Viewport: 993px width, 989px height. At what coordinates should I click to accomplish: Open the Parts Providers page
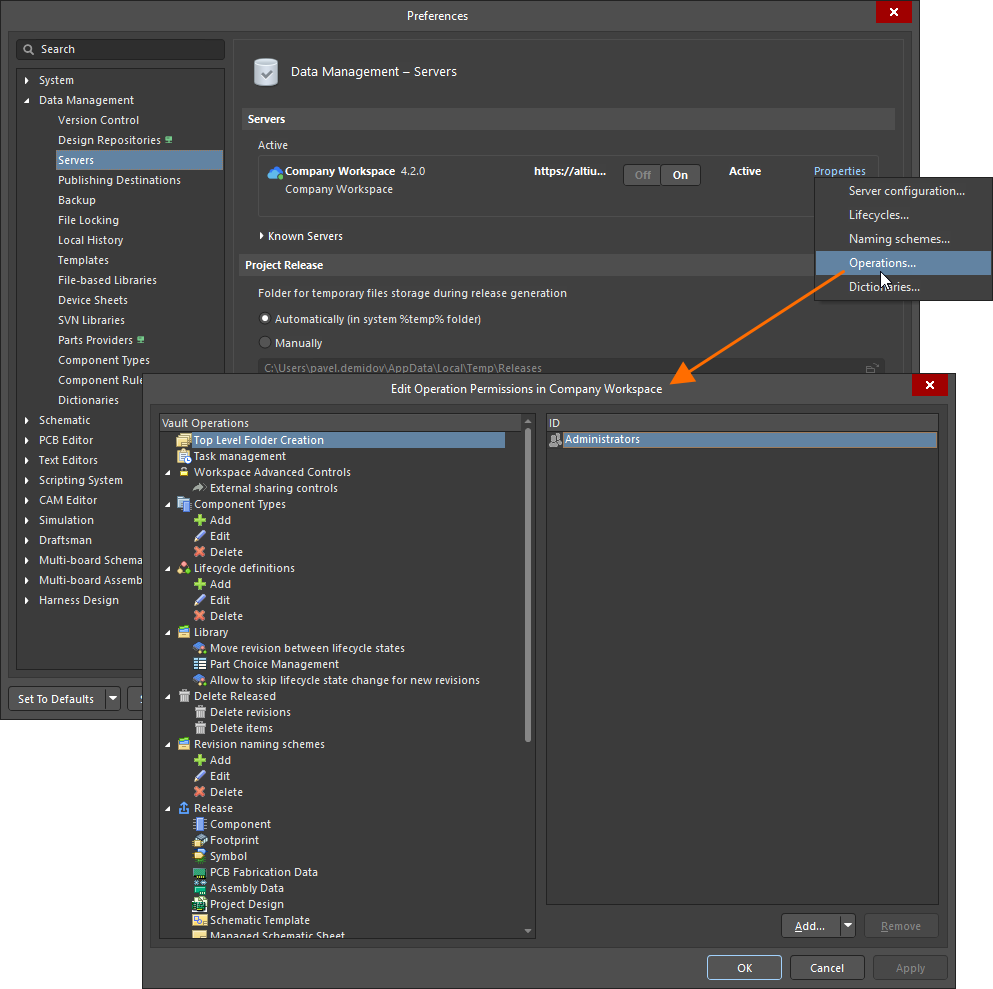coord(95,340)
